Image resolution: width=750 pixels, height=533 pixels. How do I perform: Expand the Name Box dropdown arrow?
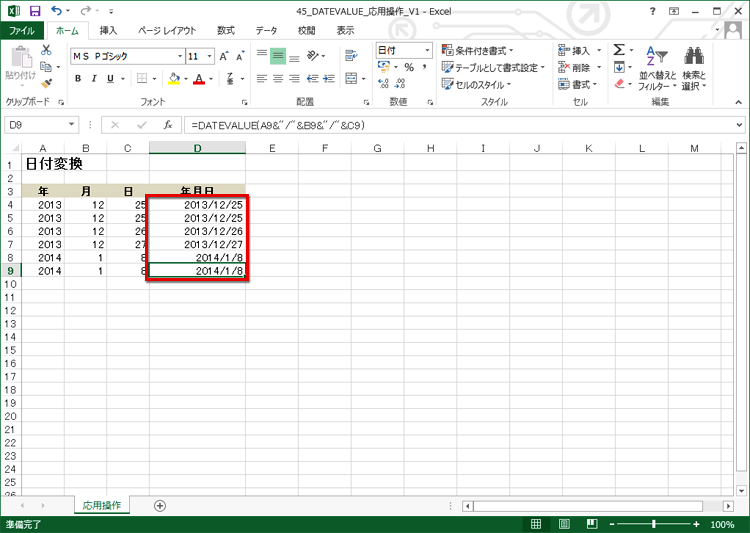tap(71, 125)
